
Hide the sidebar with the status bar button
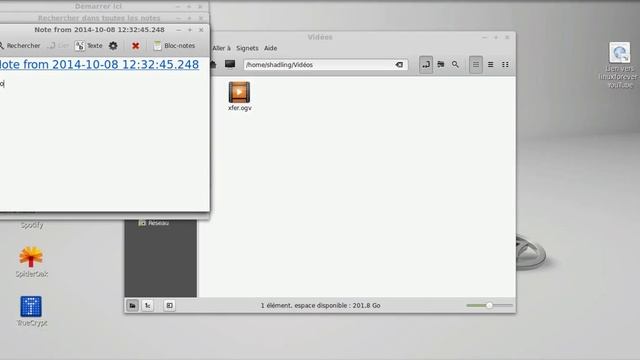click(x=169, y=305)
